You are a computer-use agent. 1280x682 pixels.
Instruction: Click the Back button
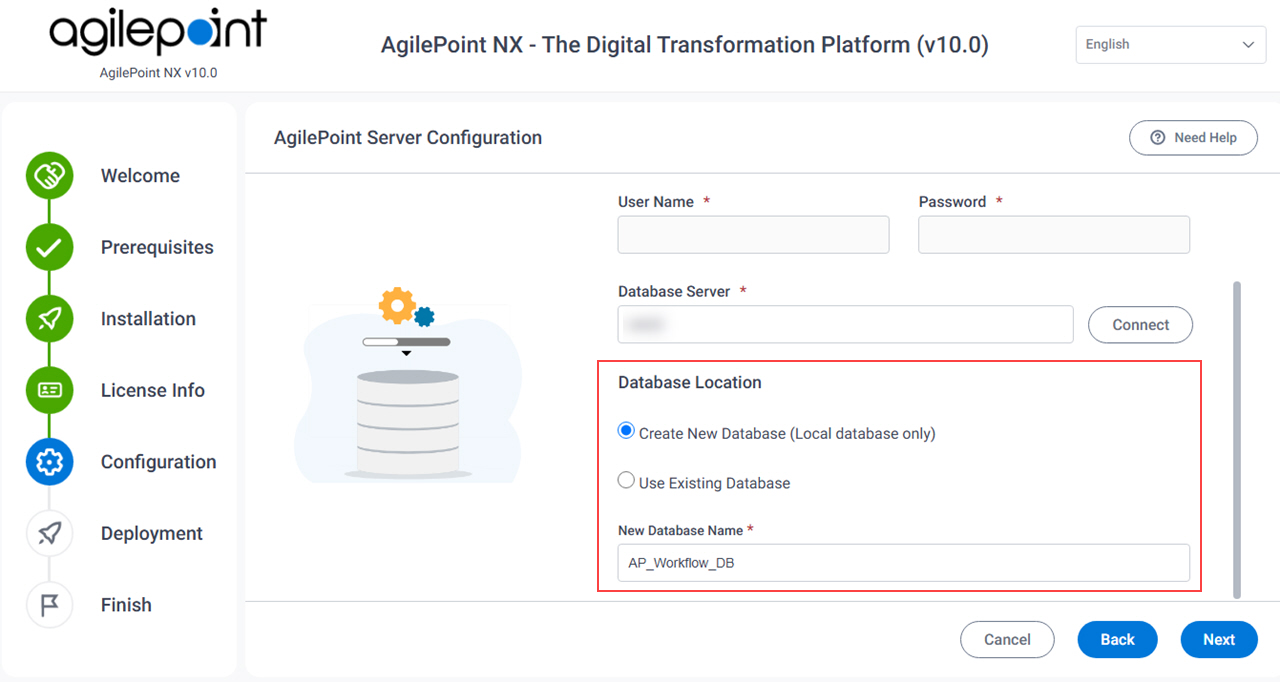point(1117,640)
